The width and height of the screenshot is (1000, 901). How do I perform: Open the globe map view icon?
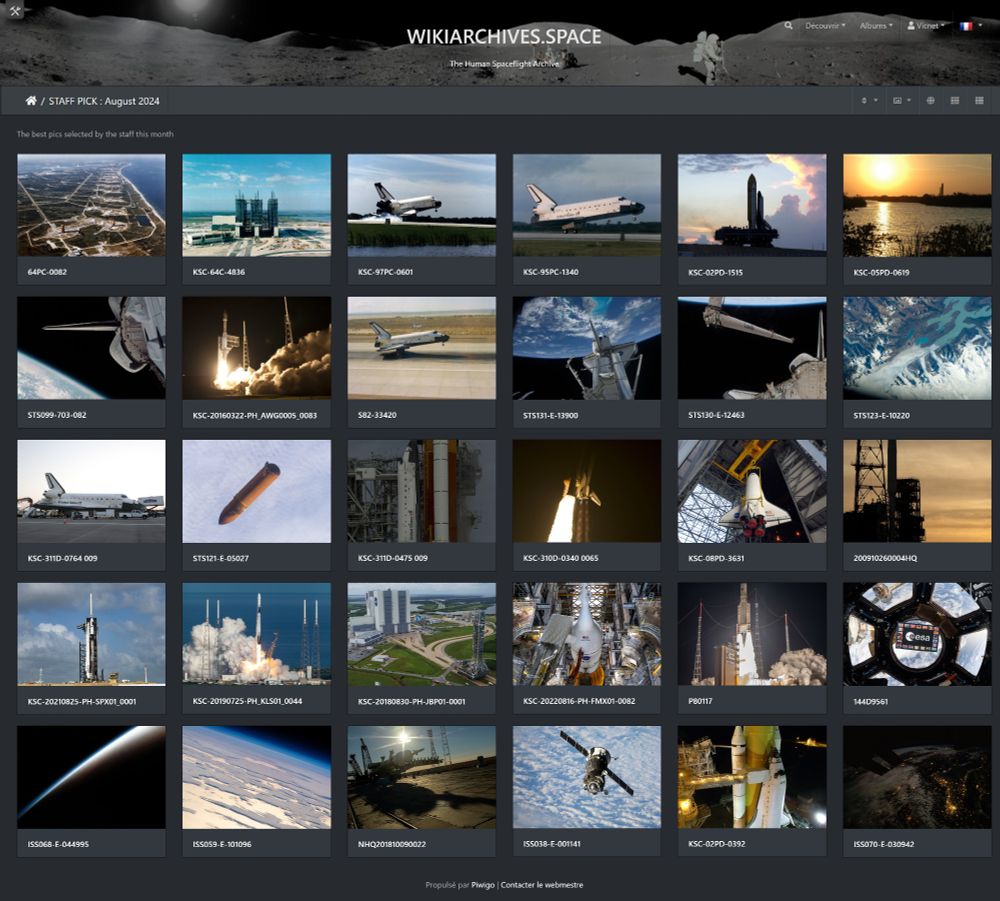tap(930, 101)
